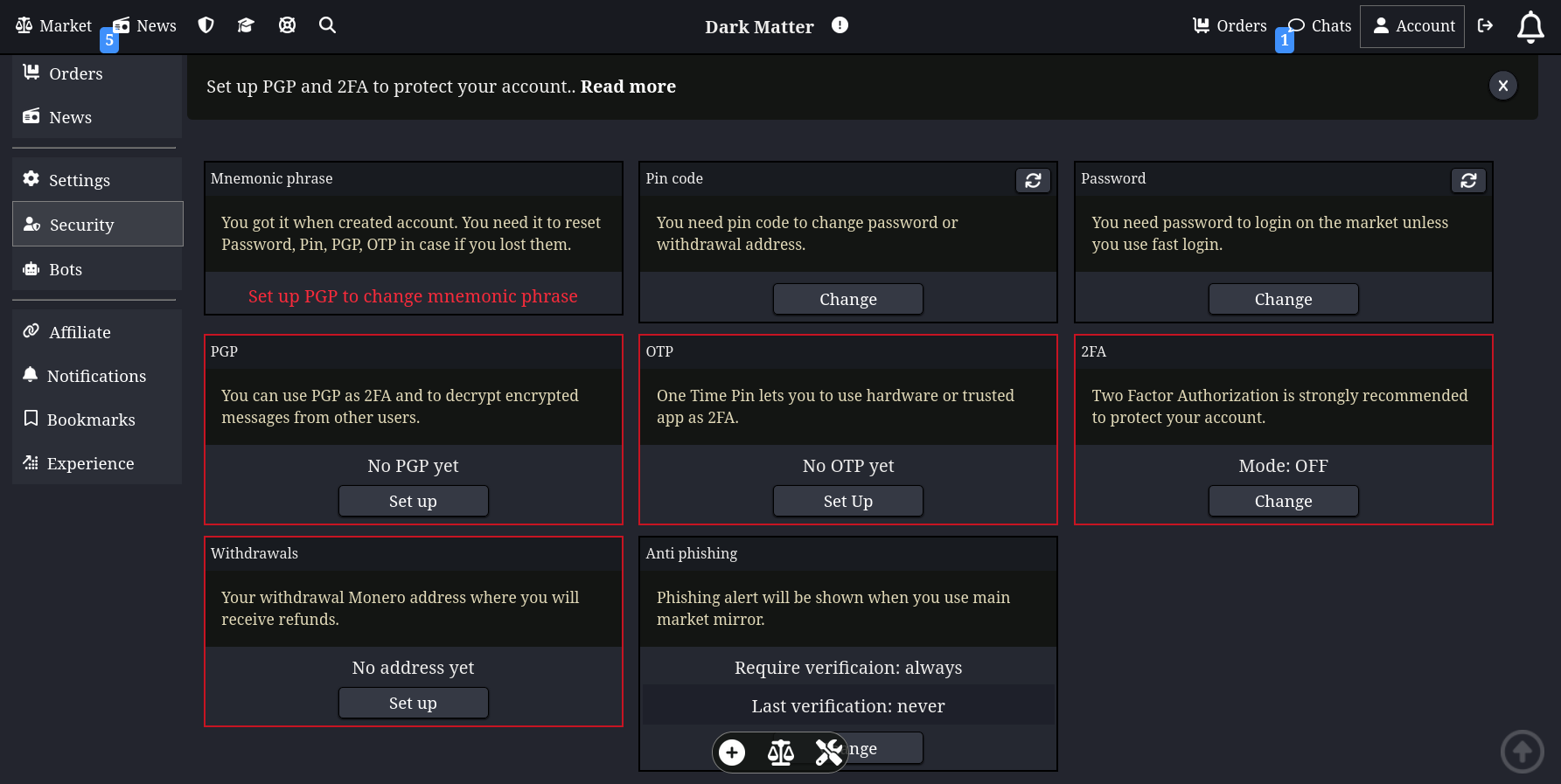
Task: Click the floating crossed tools icon
Action: (x=828, y=753)
